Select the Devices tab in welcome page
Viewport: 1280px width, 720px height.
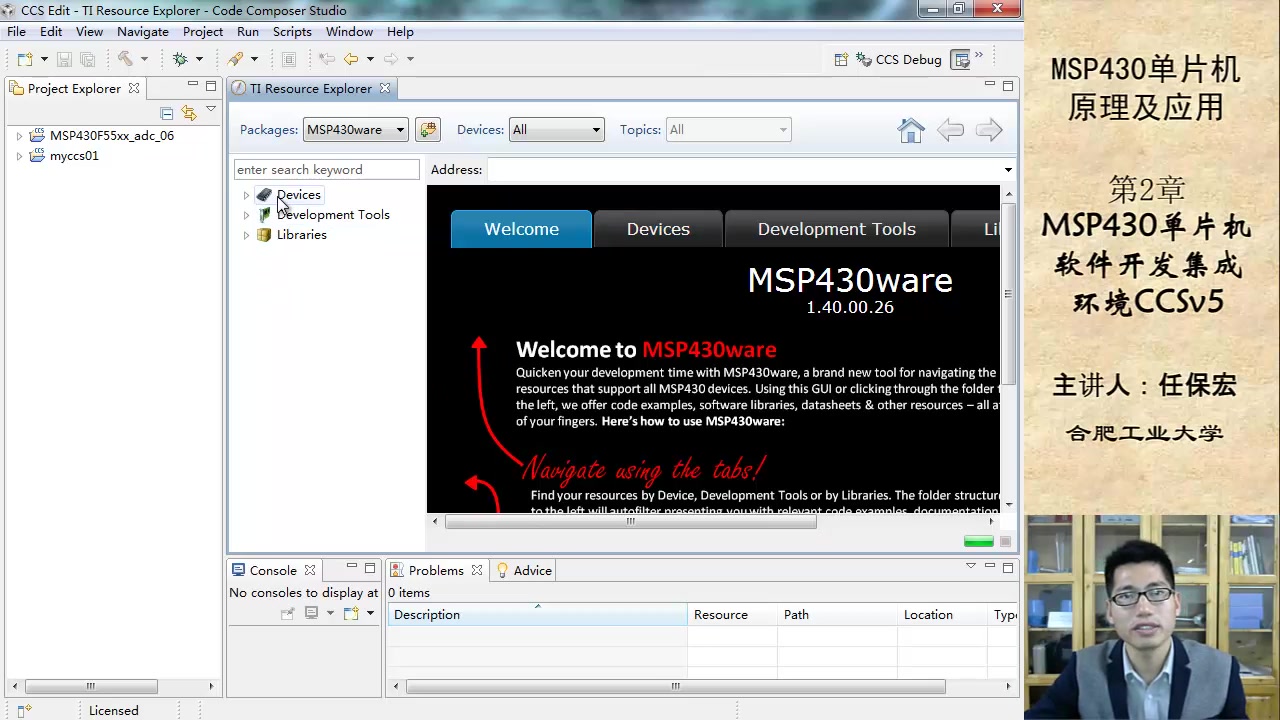tap(658, 229)
